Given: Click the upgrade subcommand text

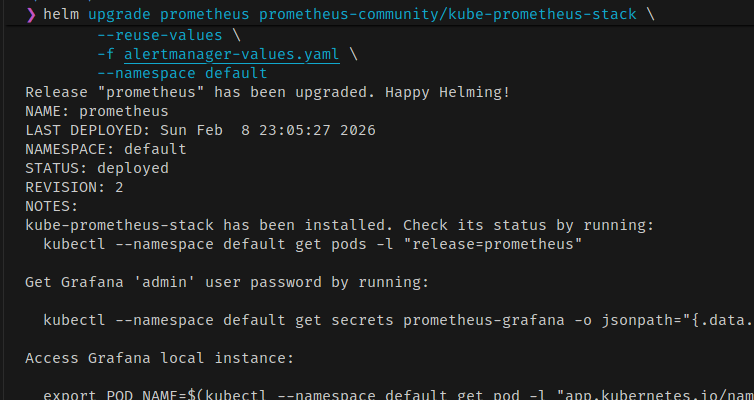Looking at the screenshot, I should [x=121, y=17].
